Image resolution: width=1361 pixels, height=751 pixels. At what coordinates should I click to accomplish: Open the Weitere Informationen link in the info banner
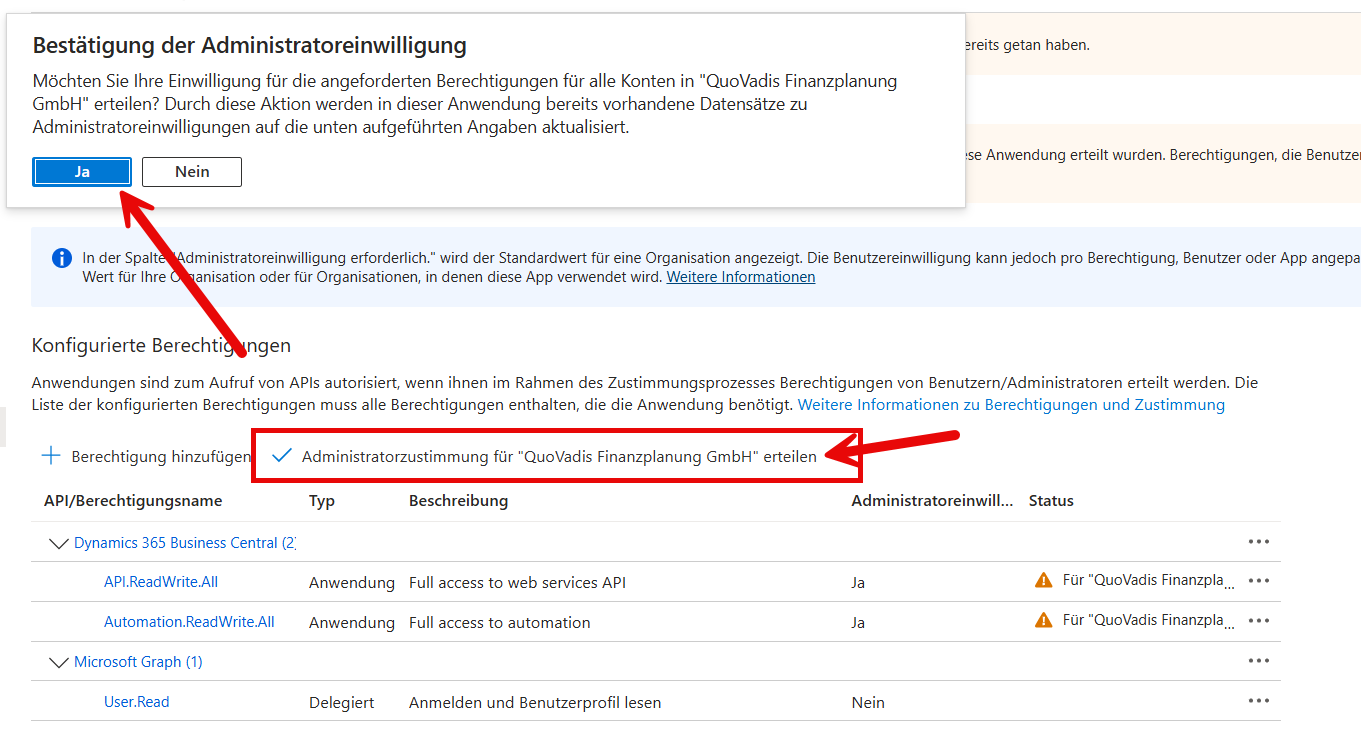point(741,277)
